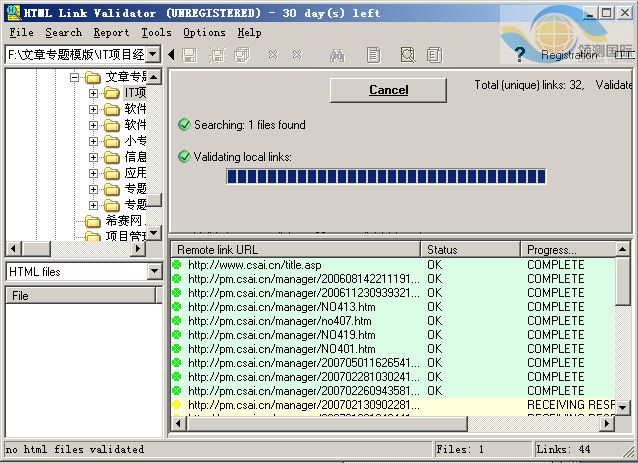Click the page icon right of binoculars
Viewport: 638px width, 463px height.
[x=373, y=55]
